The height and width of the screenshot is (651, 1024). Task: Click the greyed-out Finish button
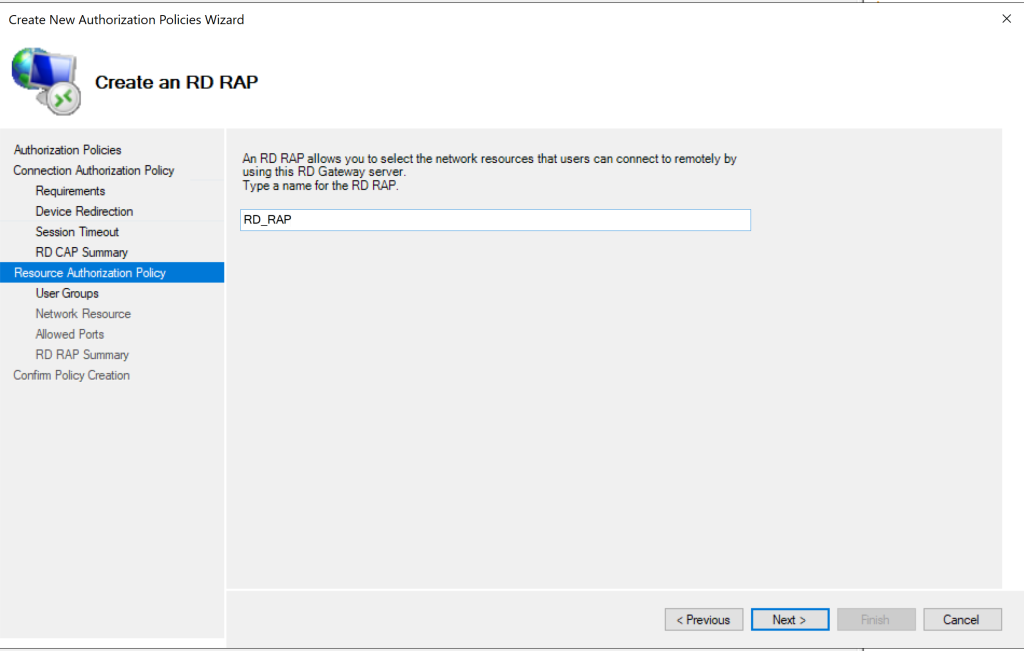(x=876, y=620)
